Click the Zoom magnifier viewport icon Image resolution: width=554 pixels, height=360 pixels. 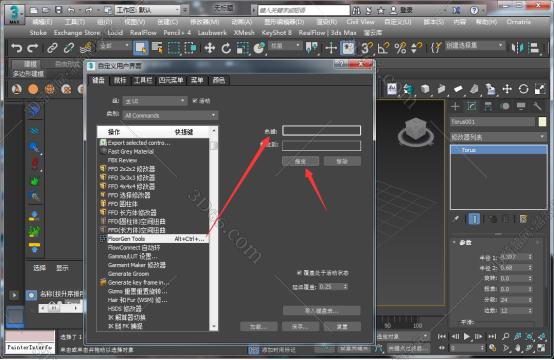pos(506,336)
